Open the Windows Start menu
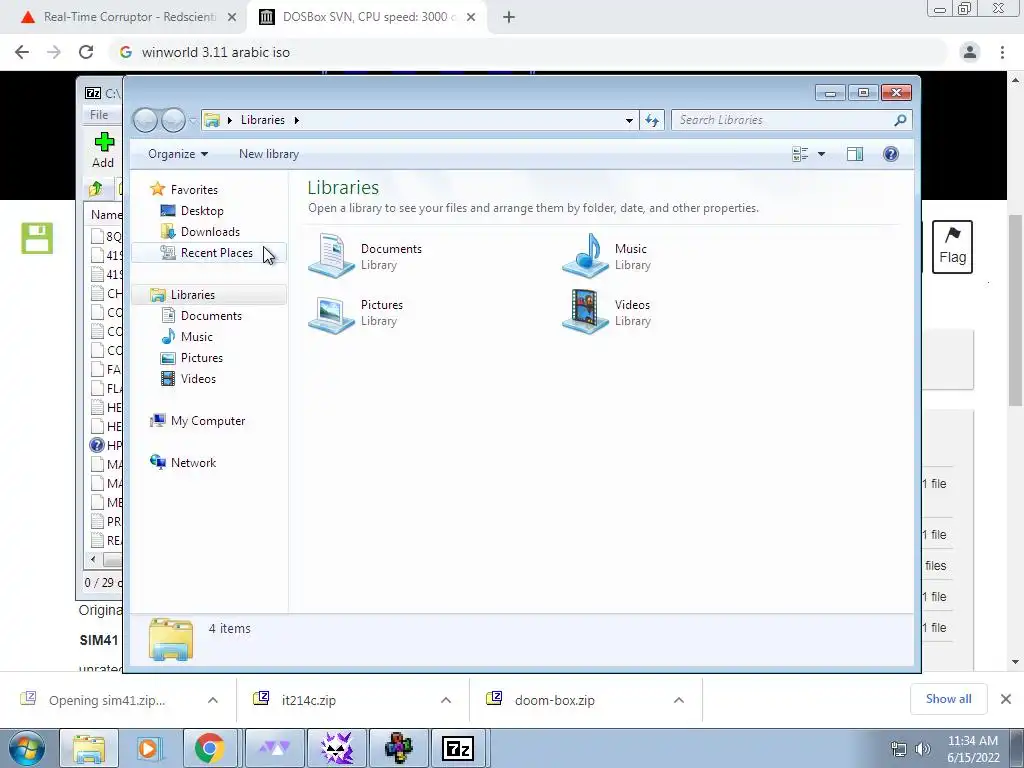Image resolution: width=1024 pixels, height=768 pixels. (x=27, y=748)
